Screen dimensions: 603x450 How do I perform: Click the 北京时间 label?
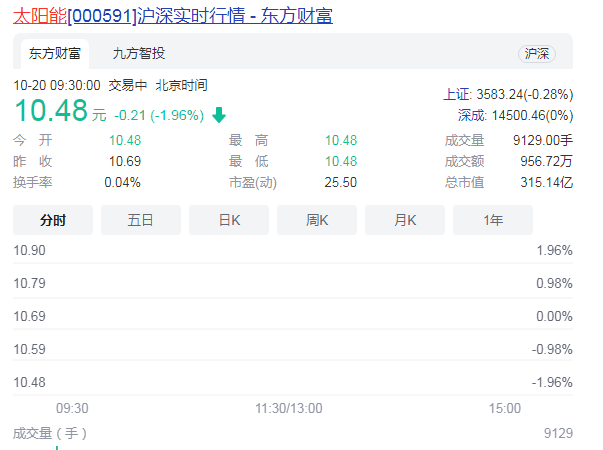(x=182, y=85)
